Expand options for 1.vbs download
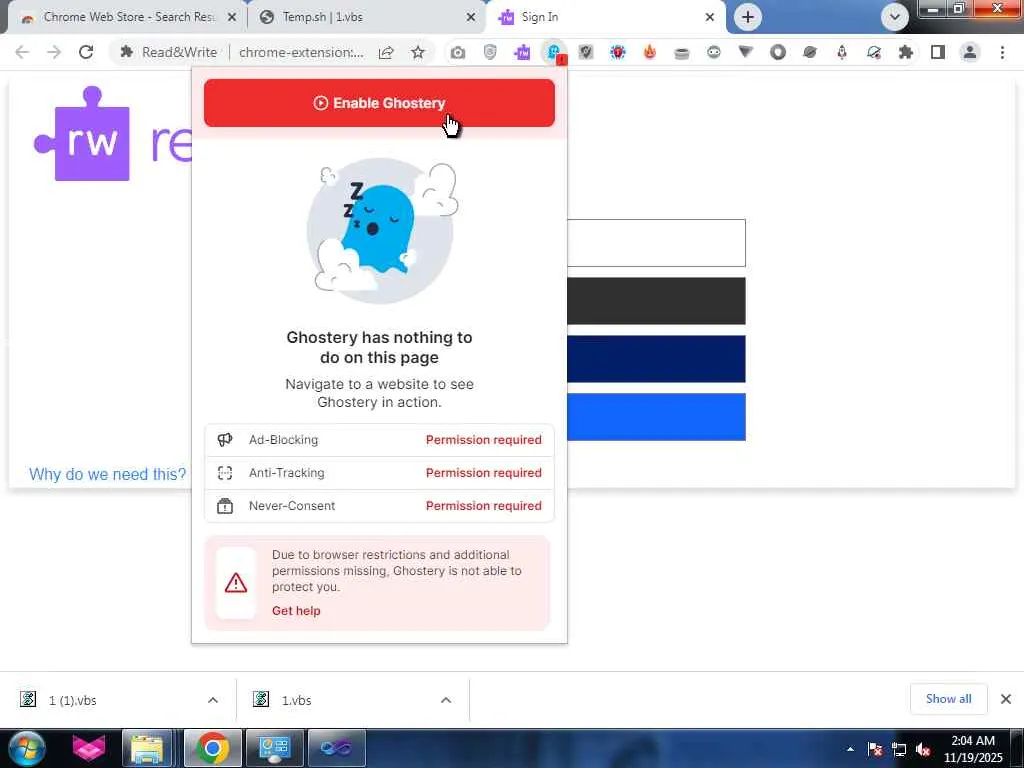Image resolution: width=1024 pixels, height=768 pixels. 446,700
